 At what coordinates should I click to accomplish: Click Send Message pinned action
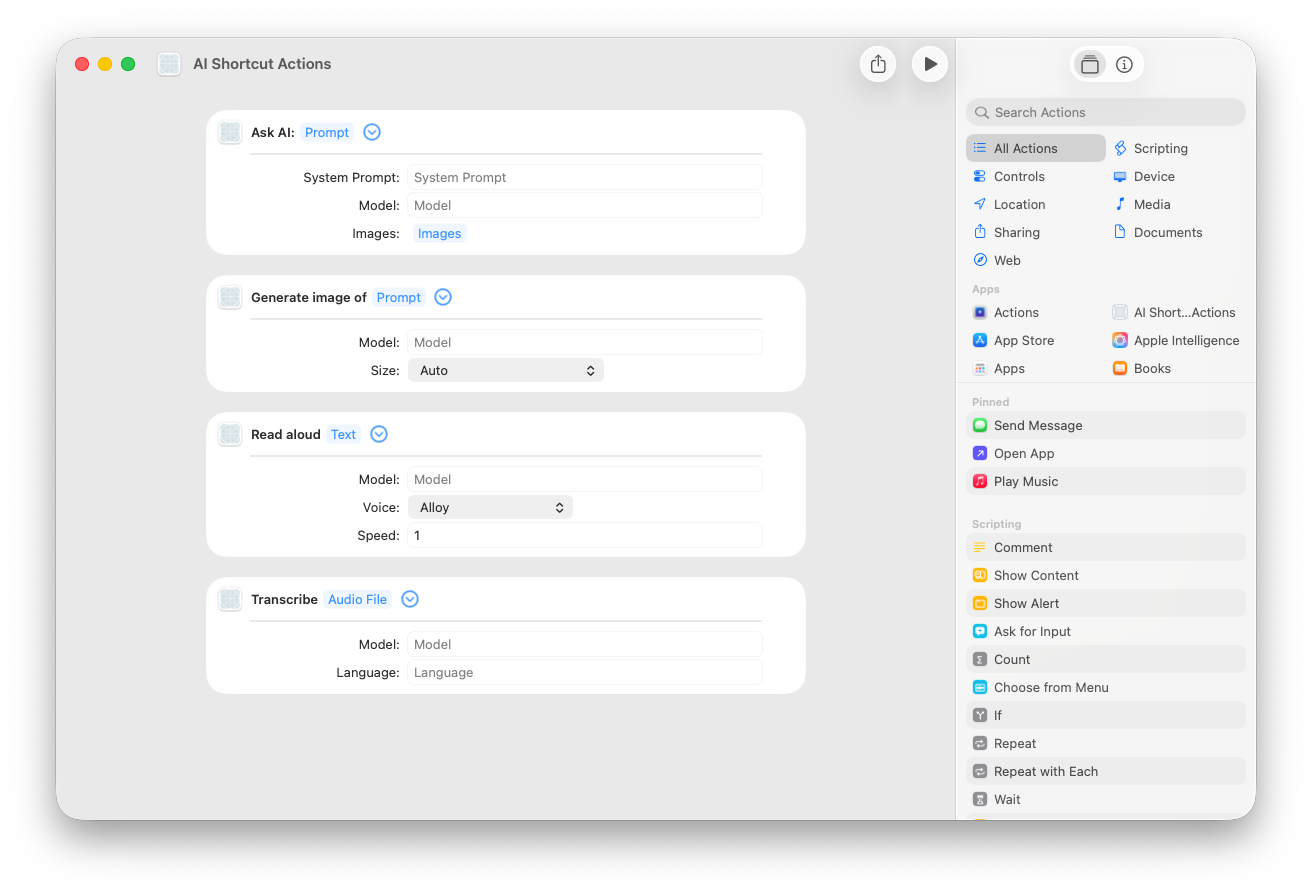pos(1037,426)
